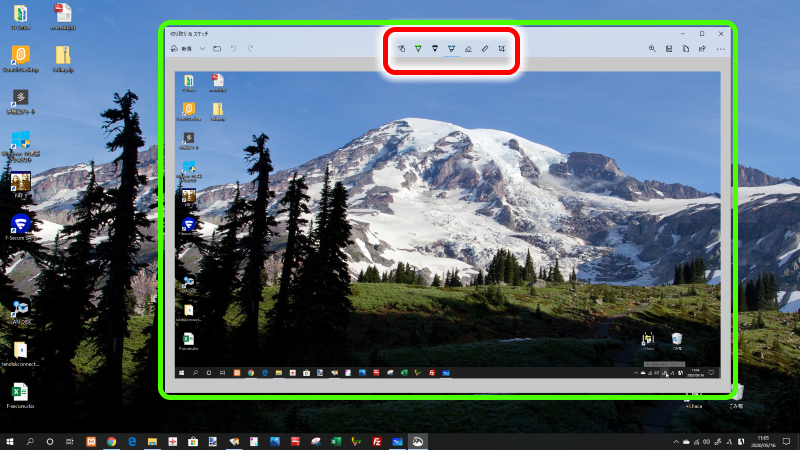The height and width of the screenshot is (450, 800).
Task: Select the green ballpoint pen tool
Action: (x=418, y=48)
